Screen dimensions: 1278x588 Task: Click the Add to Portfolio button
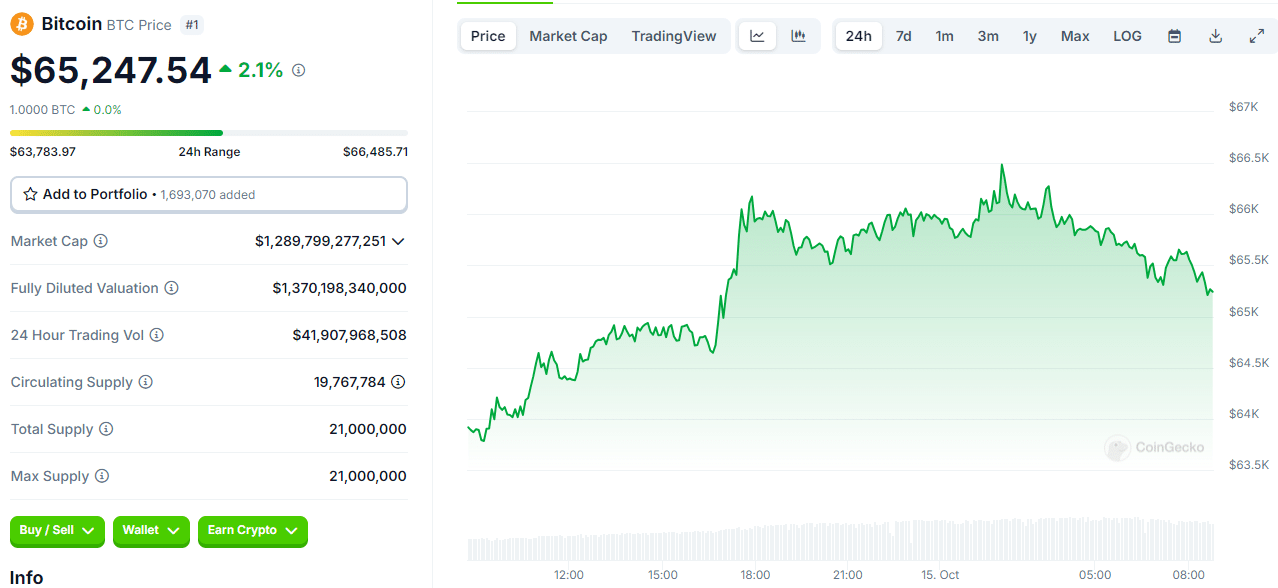coord(209,195)
